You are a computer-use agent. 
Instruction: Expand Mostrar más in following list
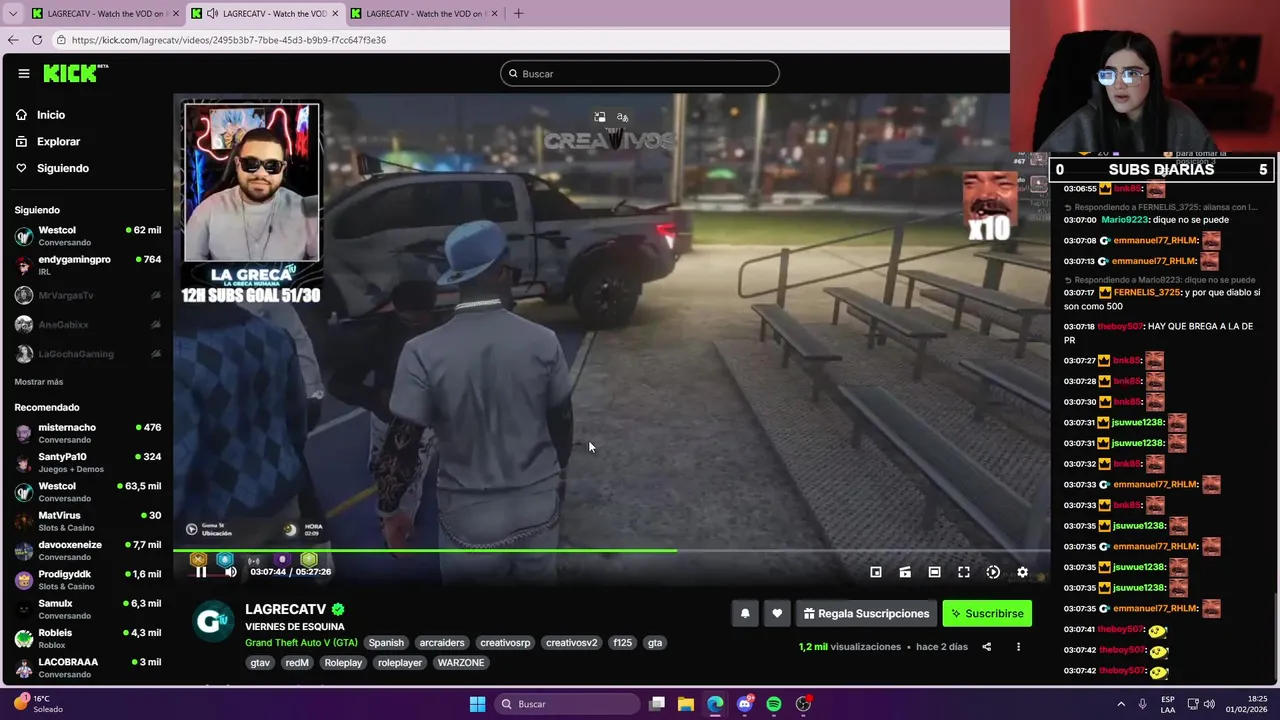tap(39, 382)
